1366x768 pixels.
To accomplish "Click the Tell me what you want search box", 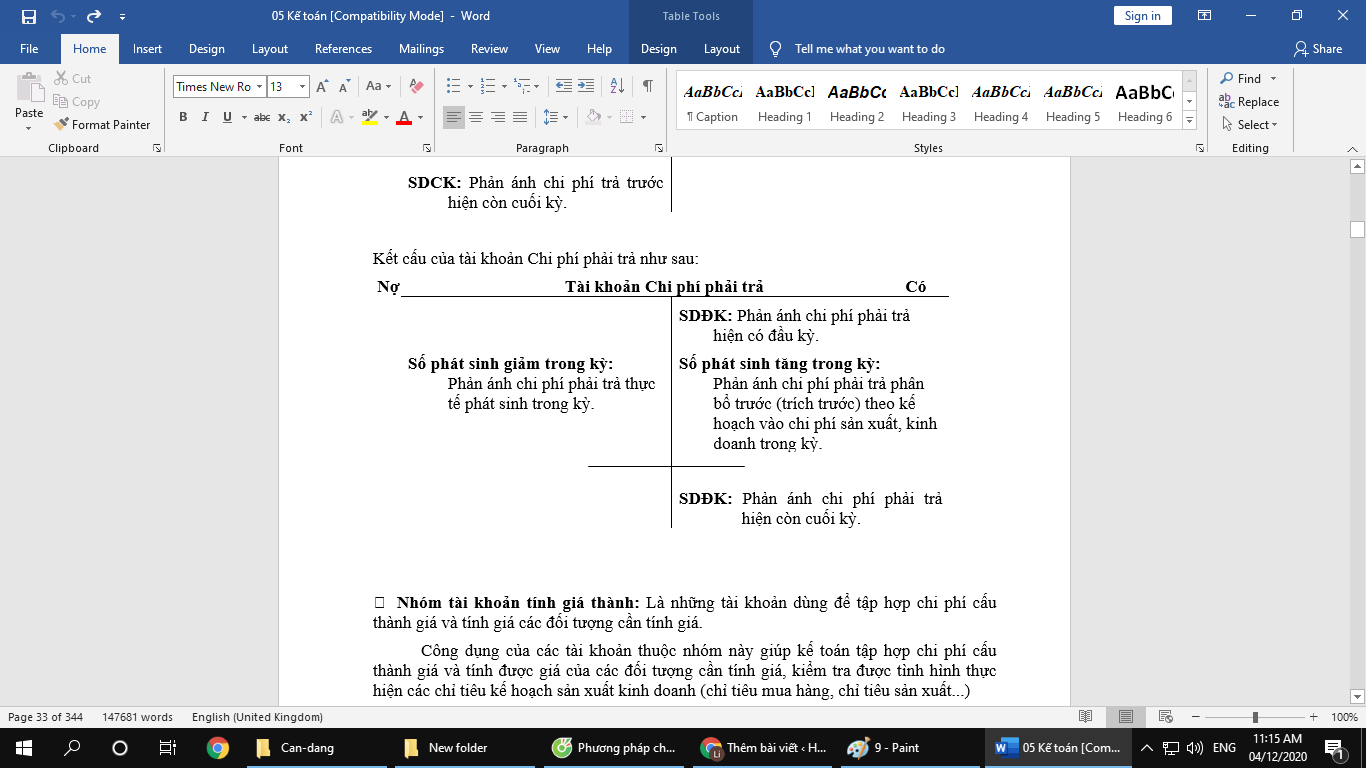I will coord(869,49).
